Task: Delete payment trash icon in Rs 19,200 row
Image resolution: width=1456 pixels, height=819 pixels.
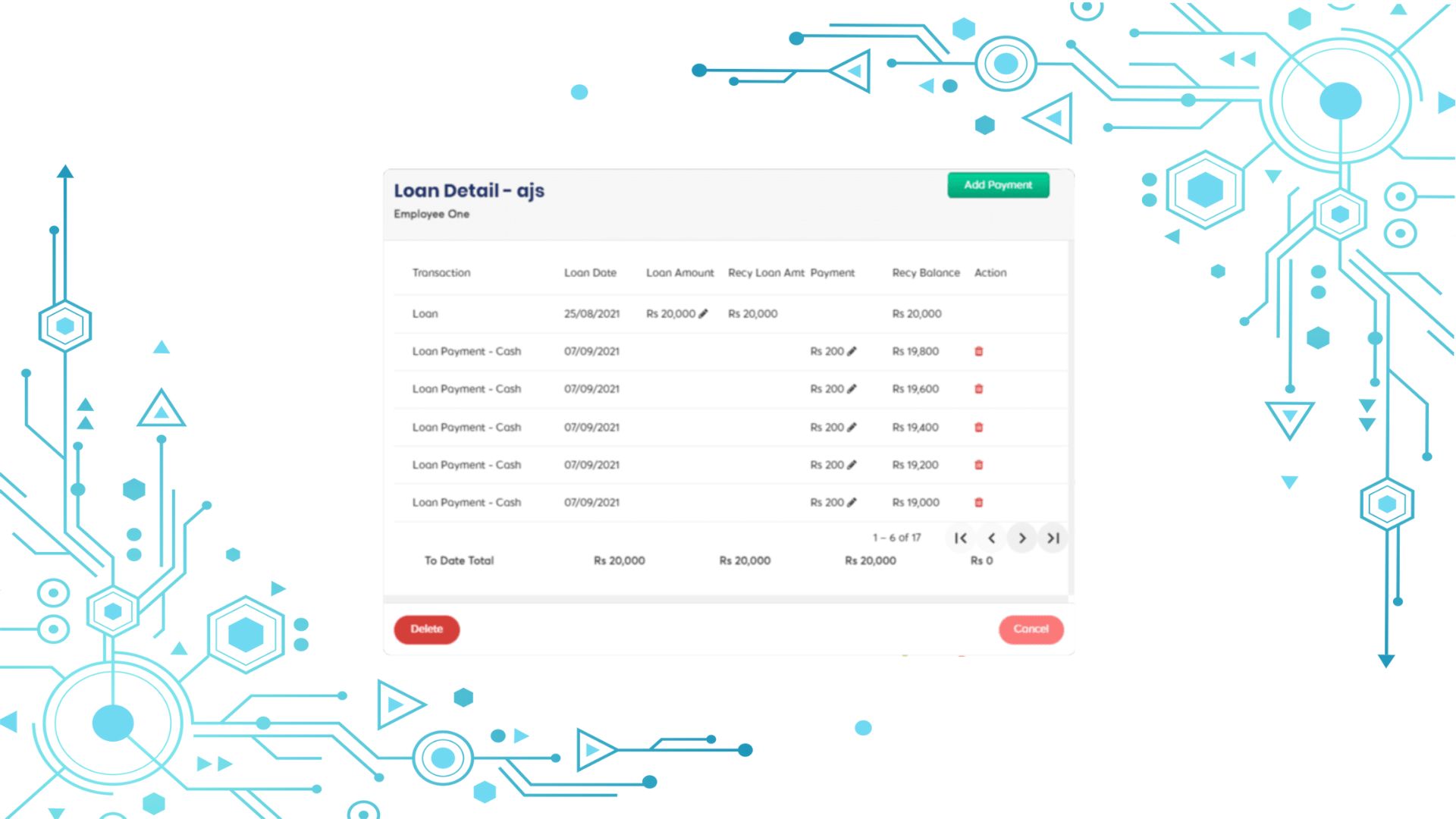Action: coord(978,464)
